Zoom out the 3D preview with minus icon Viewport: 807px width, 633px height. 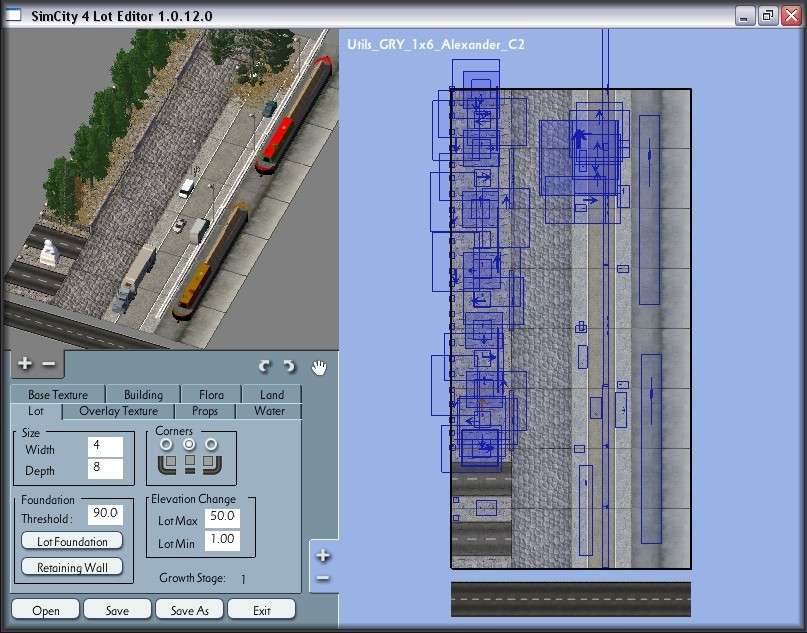[48, 363]
